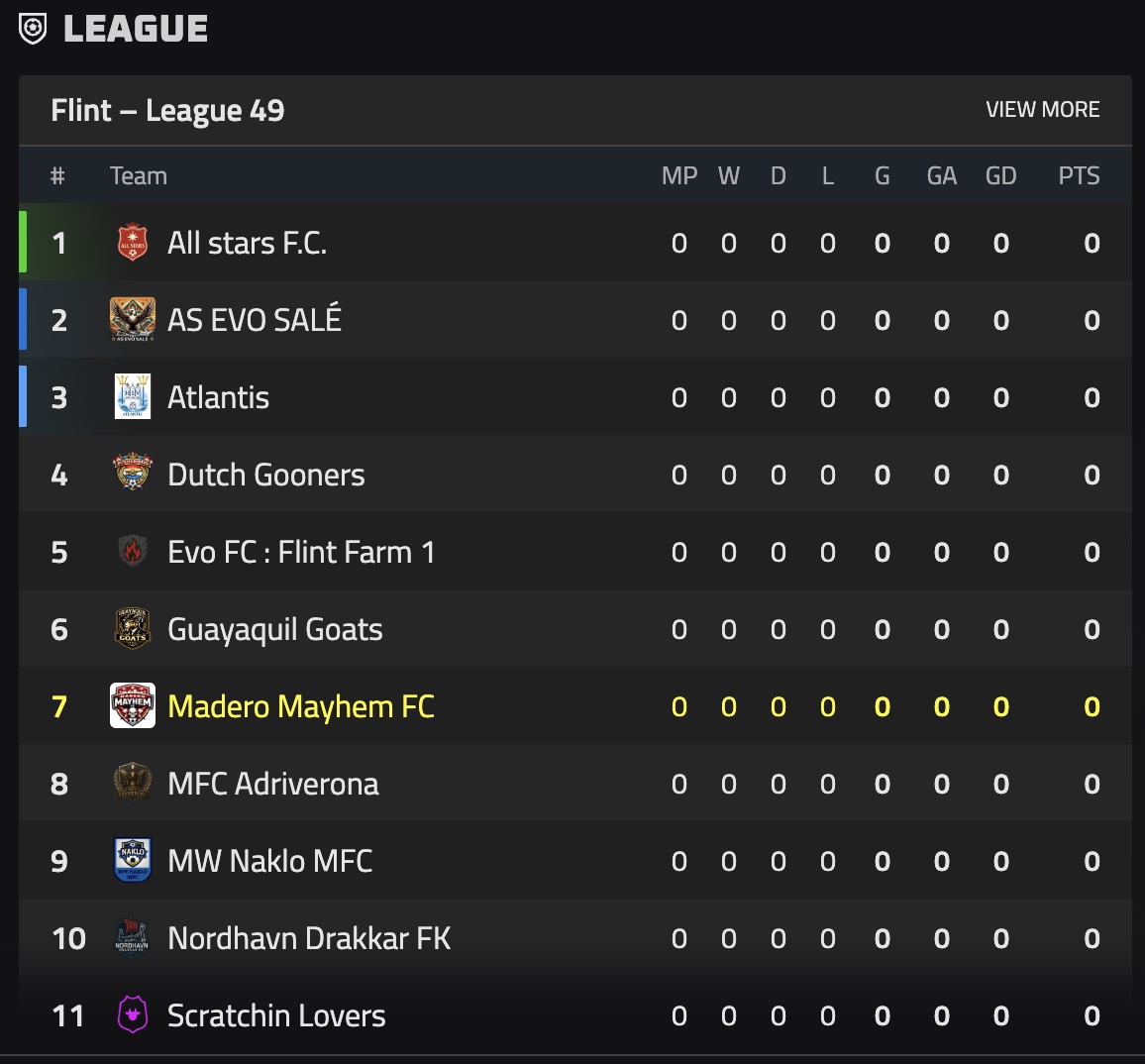The height and width of the screenshot is (1064, 1145).
Task: Select the Scratchin Lovers team name
Action: pos(276,1015)
